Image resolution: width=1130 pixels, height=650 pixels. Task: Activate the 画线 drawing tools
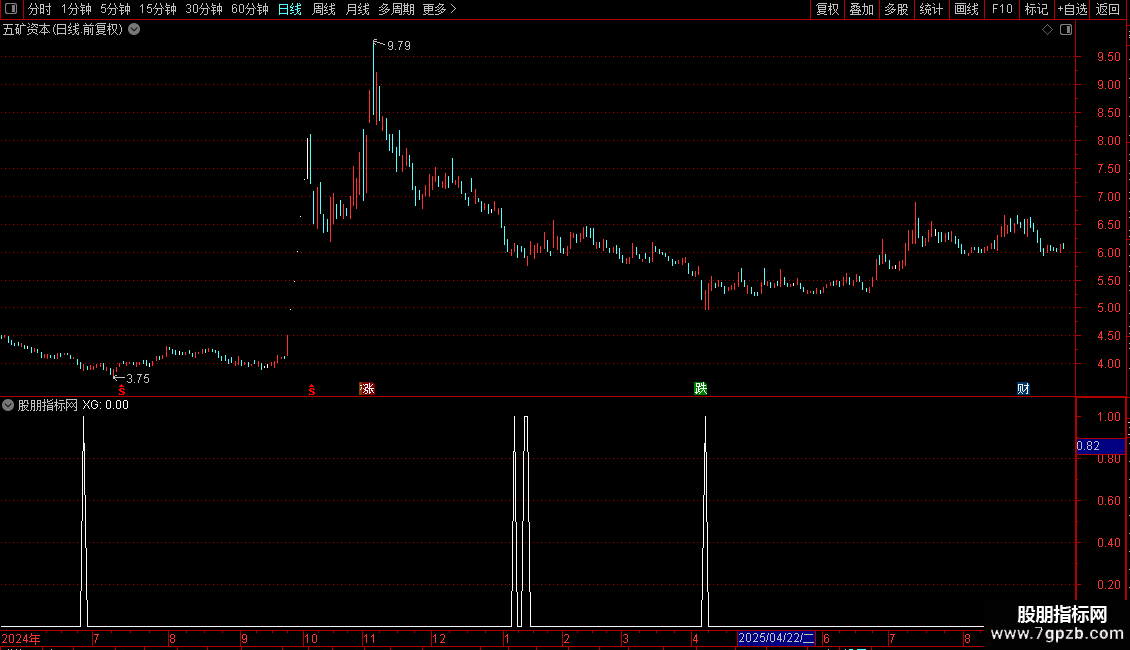click(x=966, y=9)
